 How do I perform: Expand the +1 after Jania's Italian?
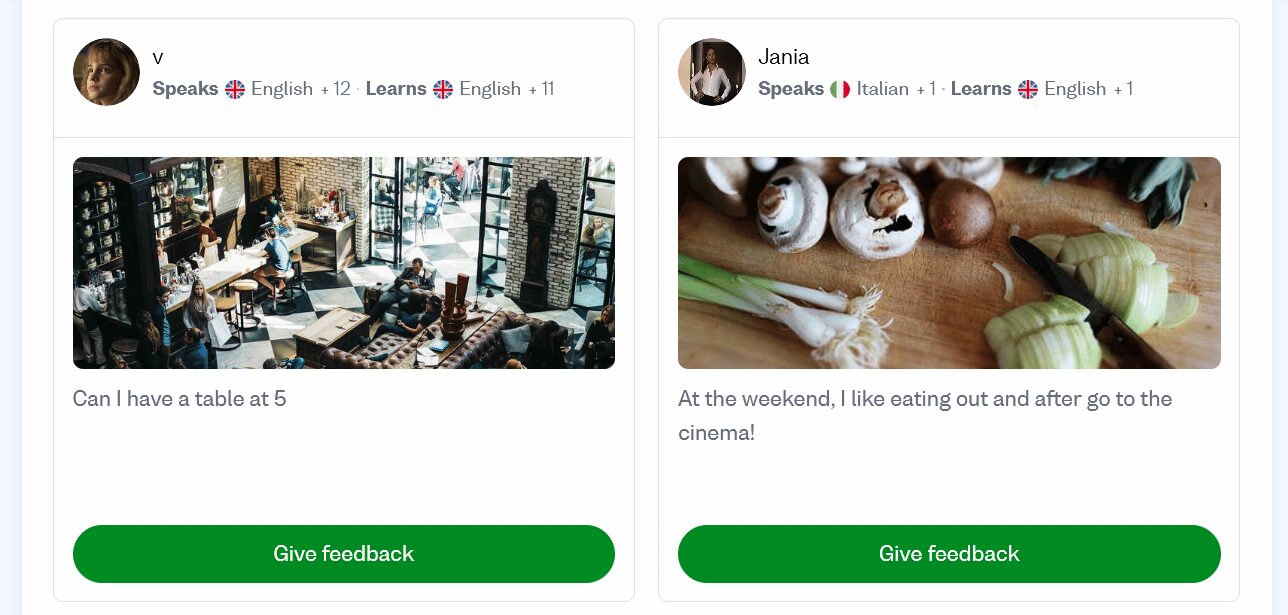click(x=925, y=89)
